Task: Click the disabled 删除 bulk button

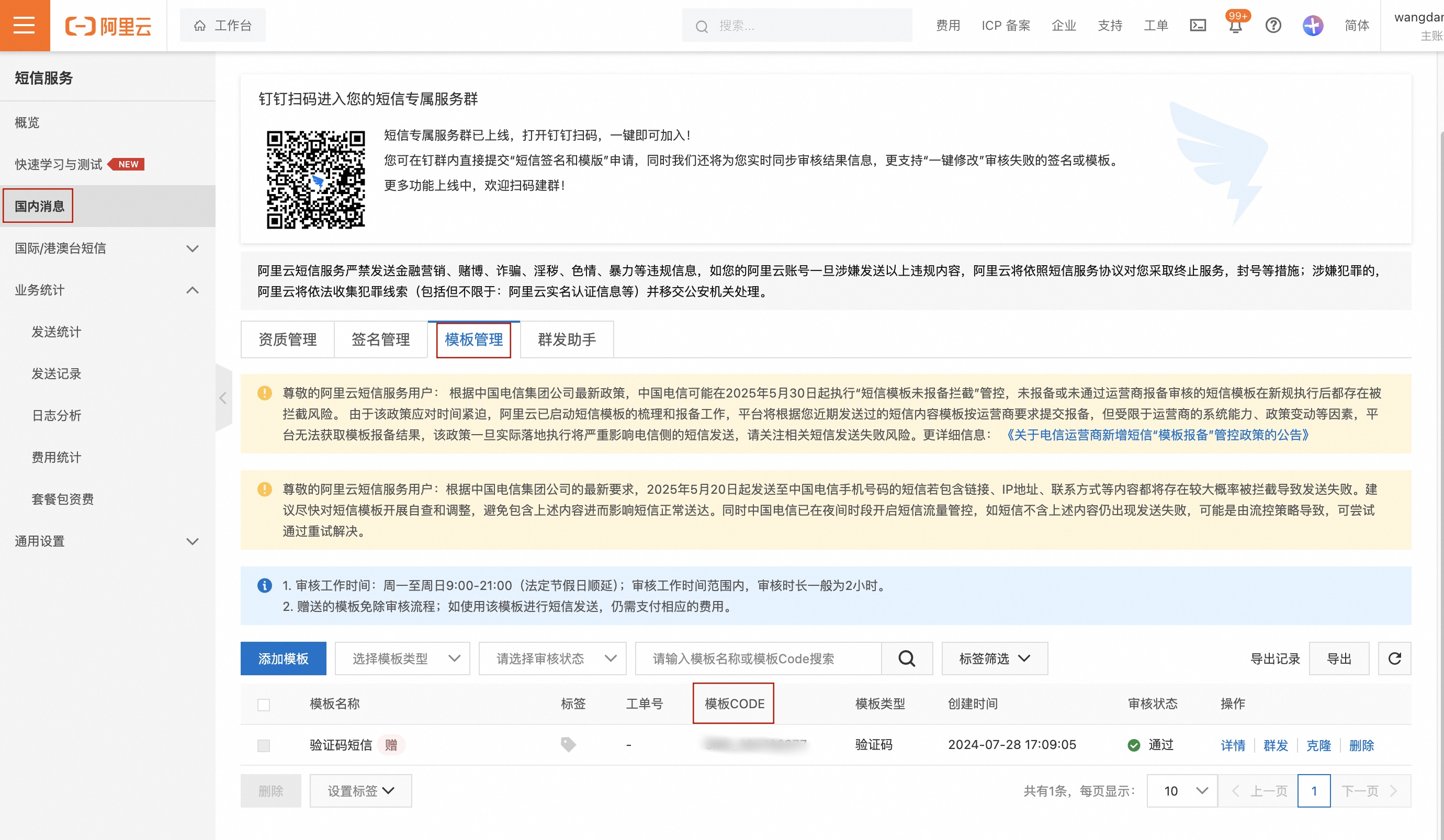Action: pyautogui.click(x=271, y=791)
